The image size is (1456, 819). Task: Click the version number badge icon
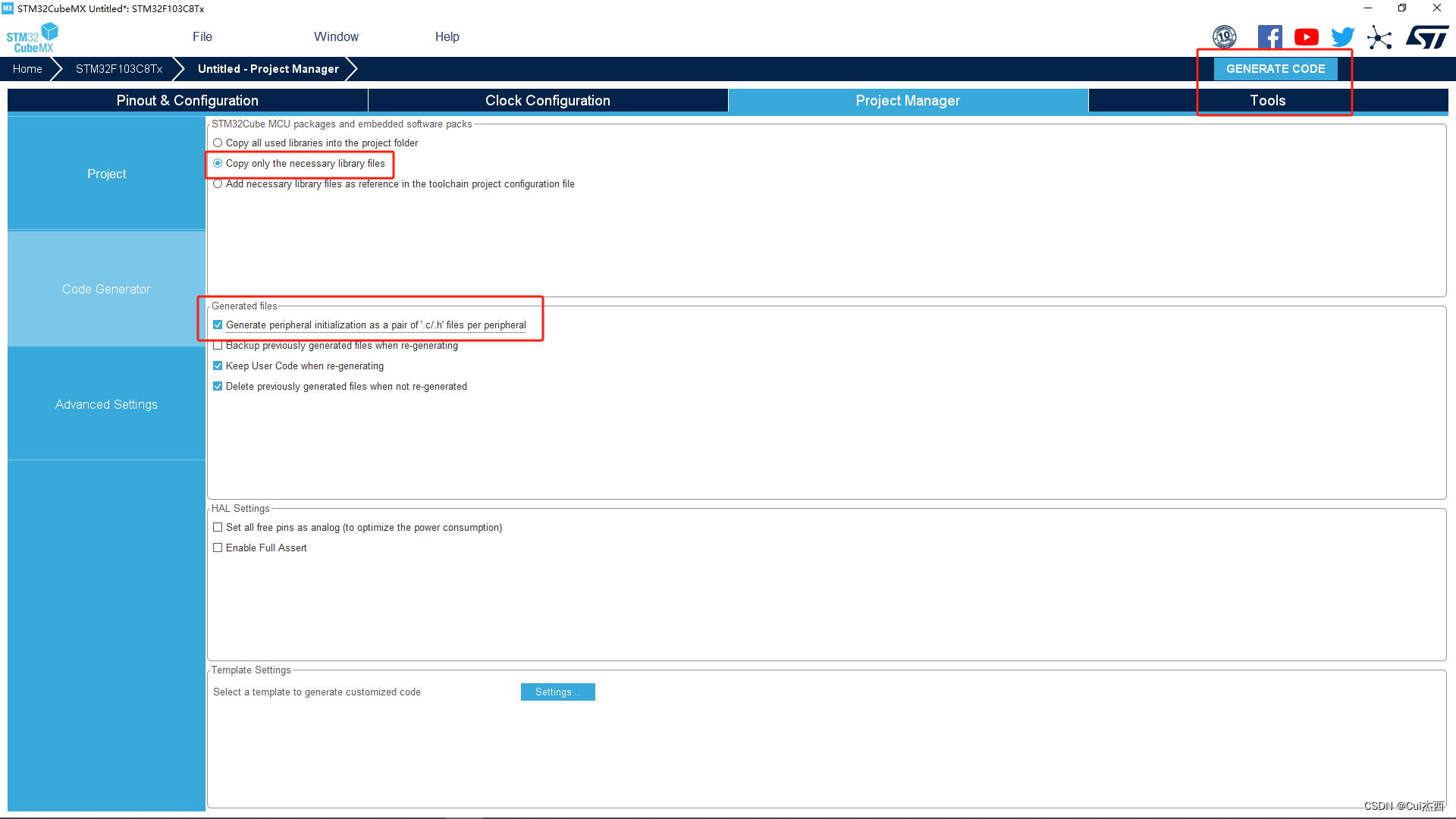1224,36
